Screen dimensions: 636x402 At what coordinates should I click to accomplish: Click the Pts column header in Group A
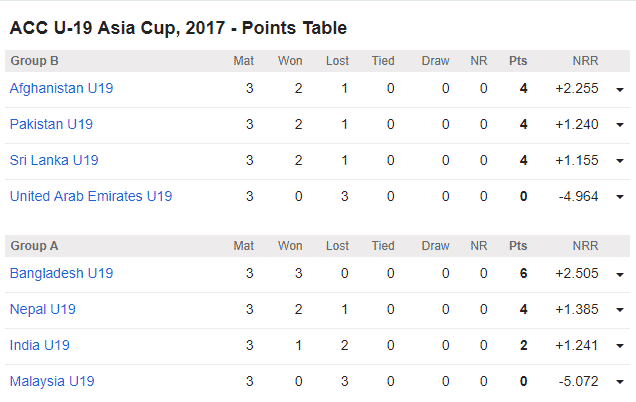point(518,246)
